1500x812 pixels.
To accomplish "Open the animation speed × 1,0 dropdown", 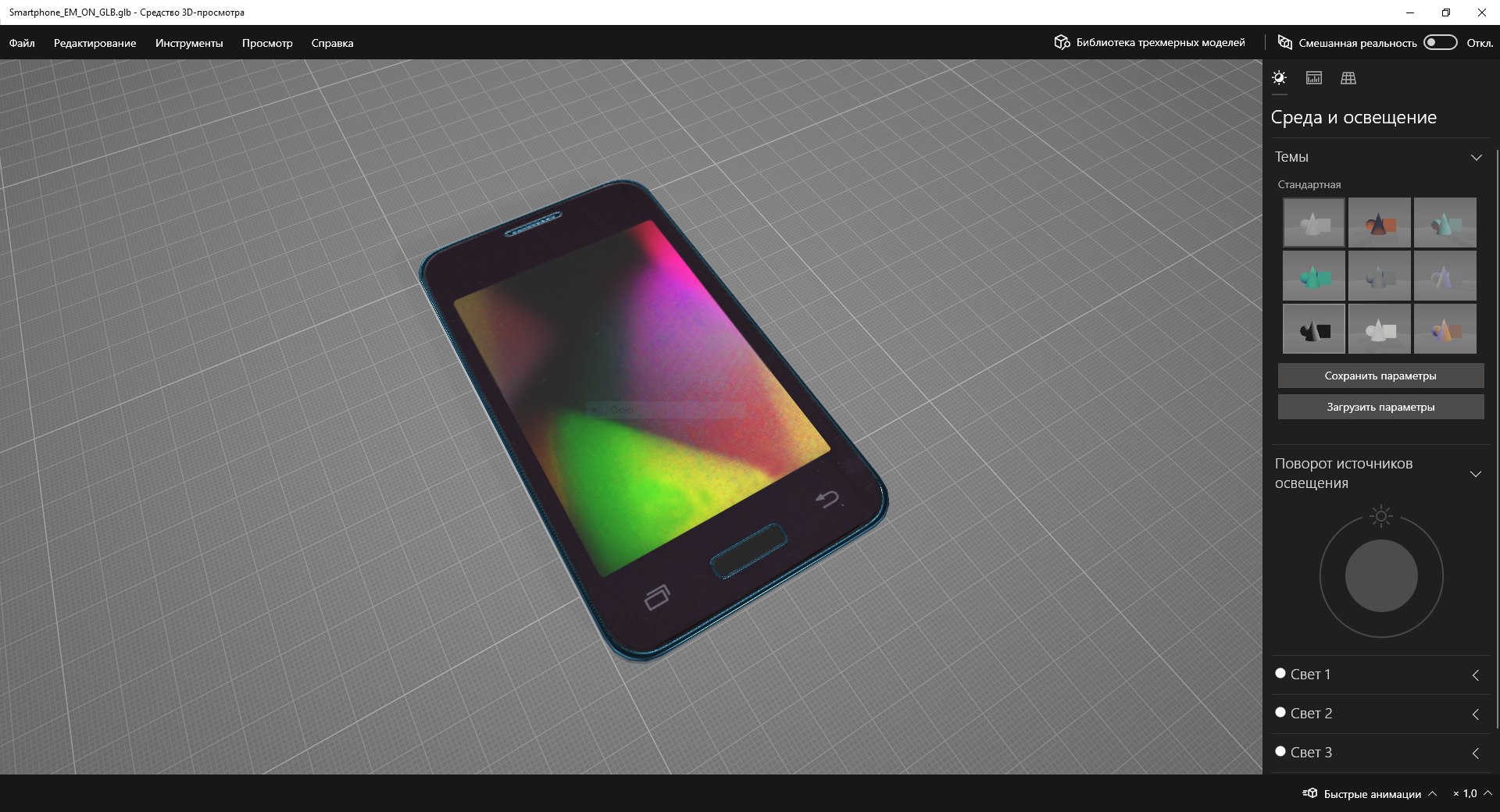I will tap(1473, 794).
